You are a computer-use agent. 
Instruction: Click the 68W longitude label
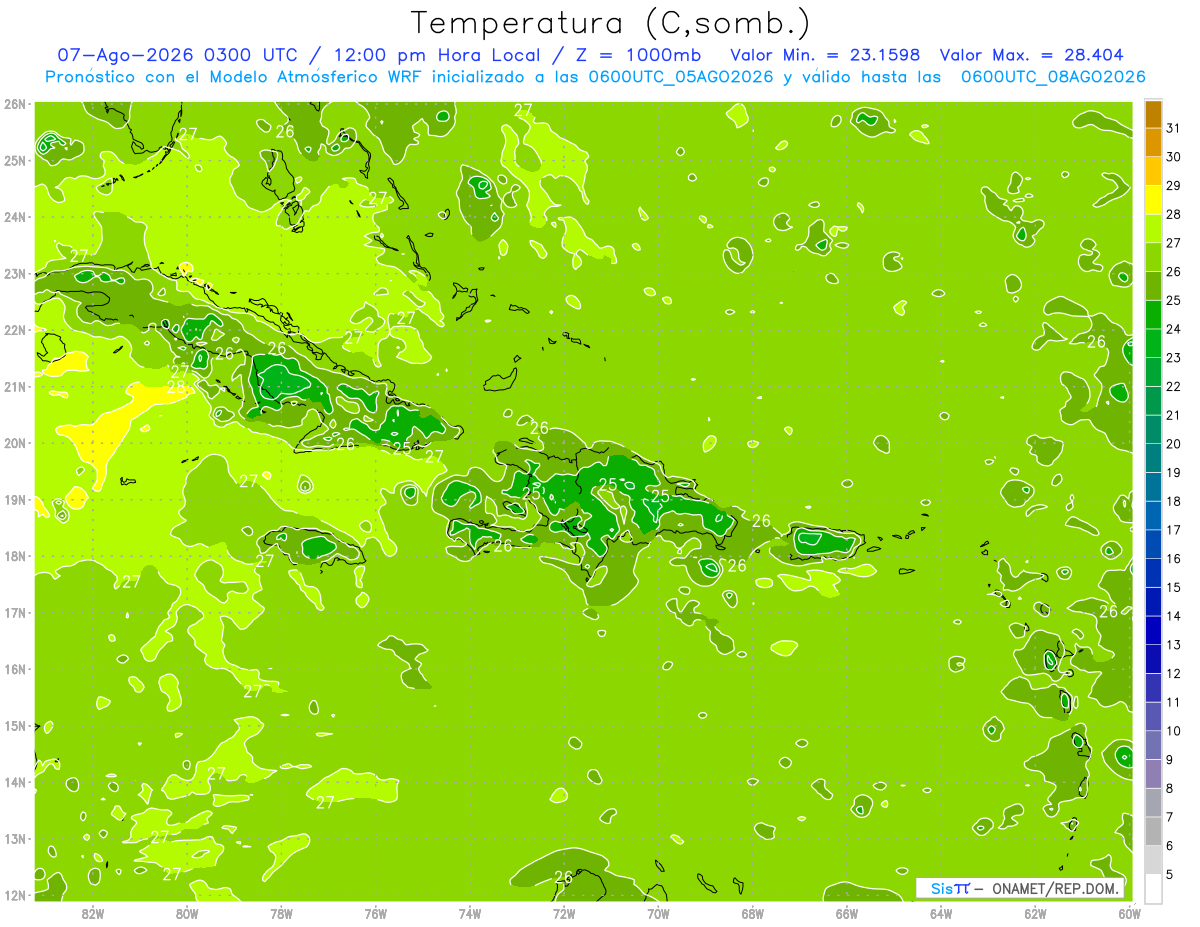(x=753, y=913)
